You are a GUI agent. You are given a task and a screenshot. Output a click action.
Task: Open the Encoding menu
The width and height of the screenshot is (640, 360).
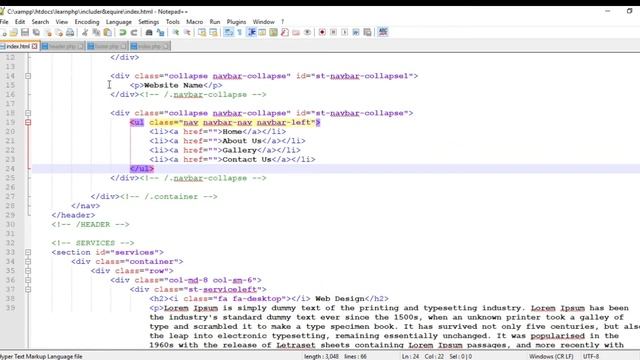pos(87,22)
